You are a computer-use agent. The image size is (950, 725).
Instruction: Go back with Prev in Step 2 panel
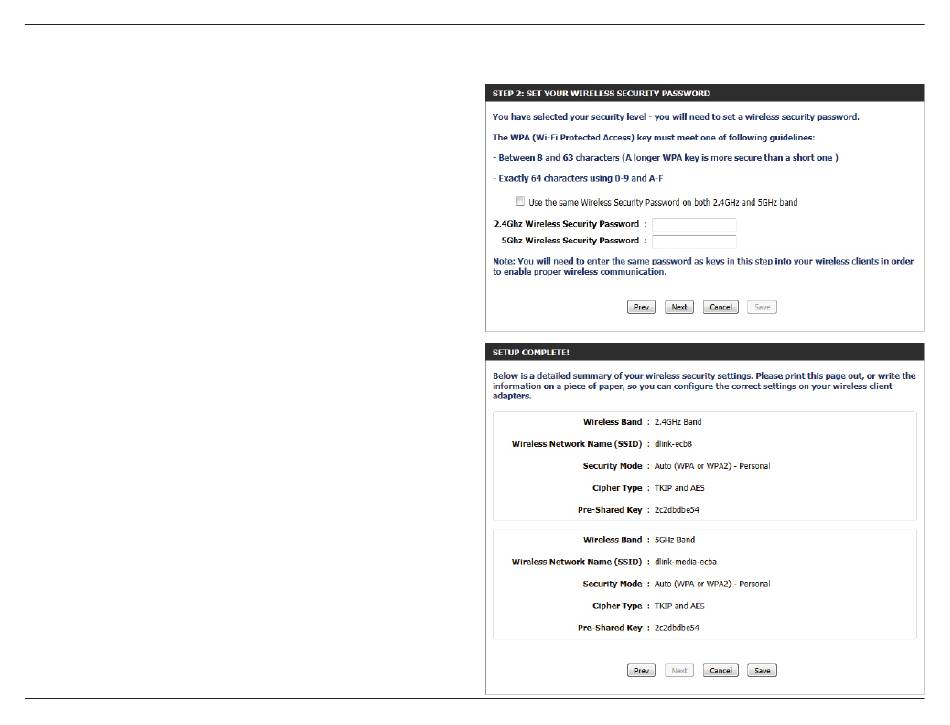pyautogui.click(x=641, y=307)
